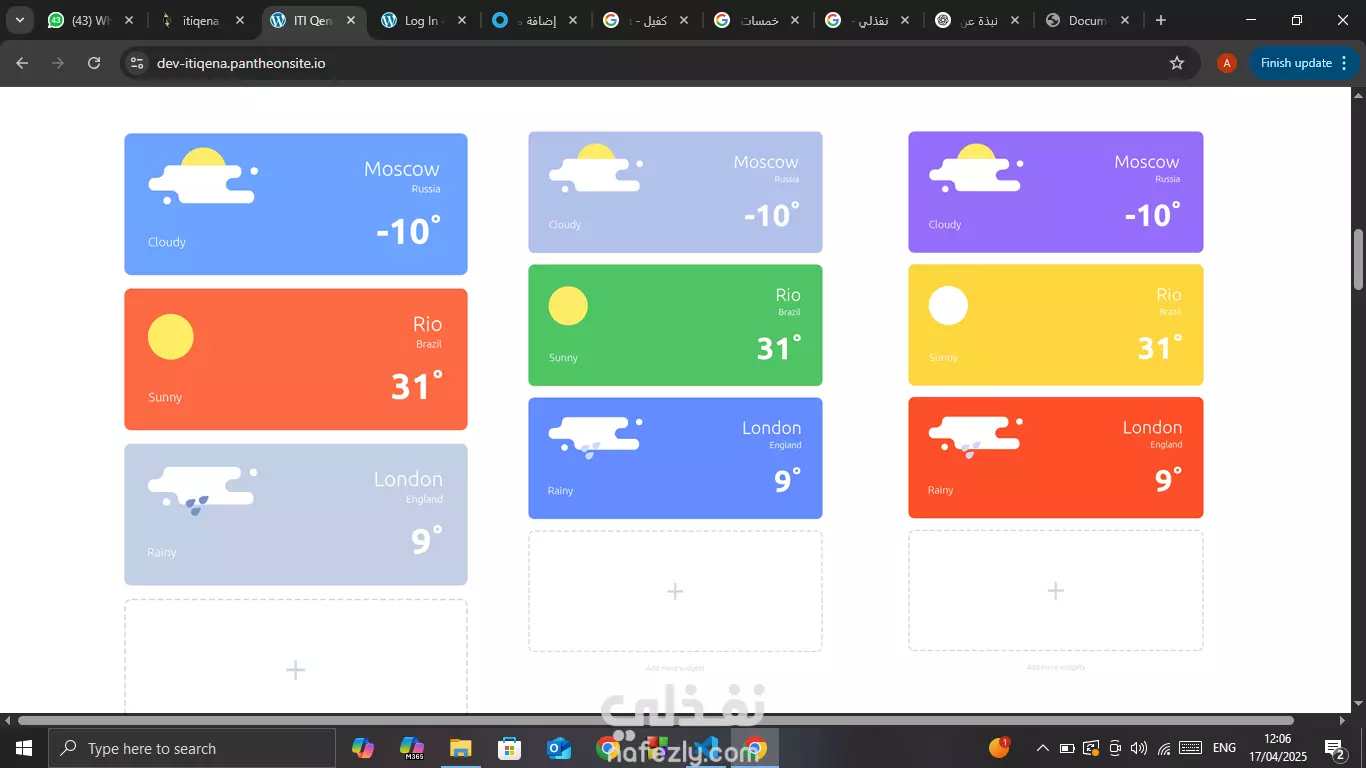Click cloudy icon on lavender Moscow card

596,168
